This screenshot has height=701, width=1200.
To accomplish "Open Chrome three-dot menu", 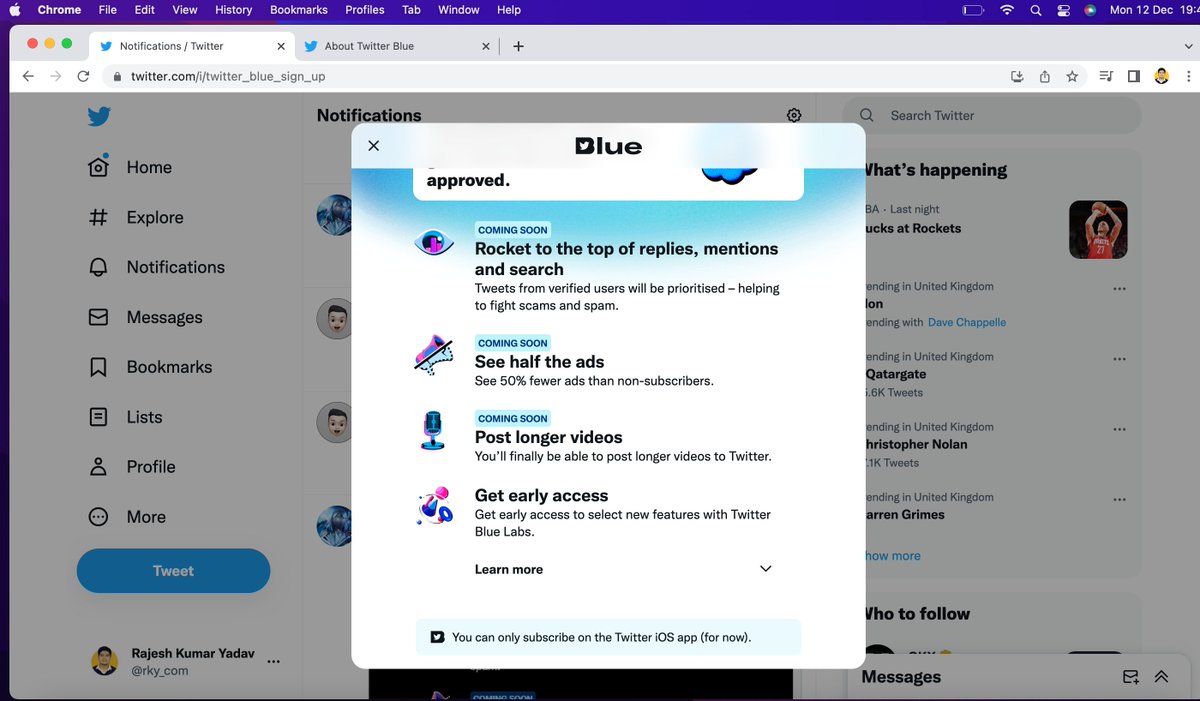I will click(x=1187, y=76).
